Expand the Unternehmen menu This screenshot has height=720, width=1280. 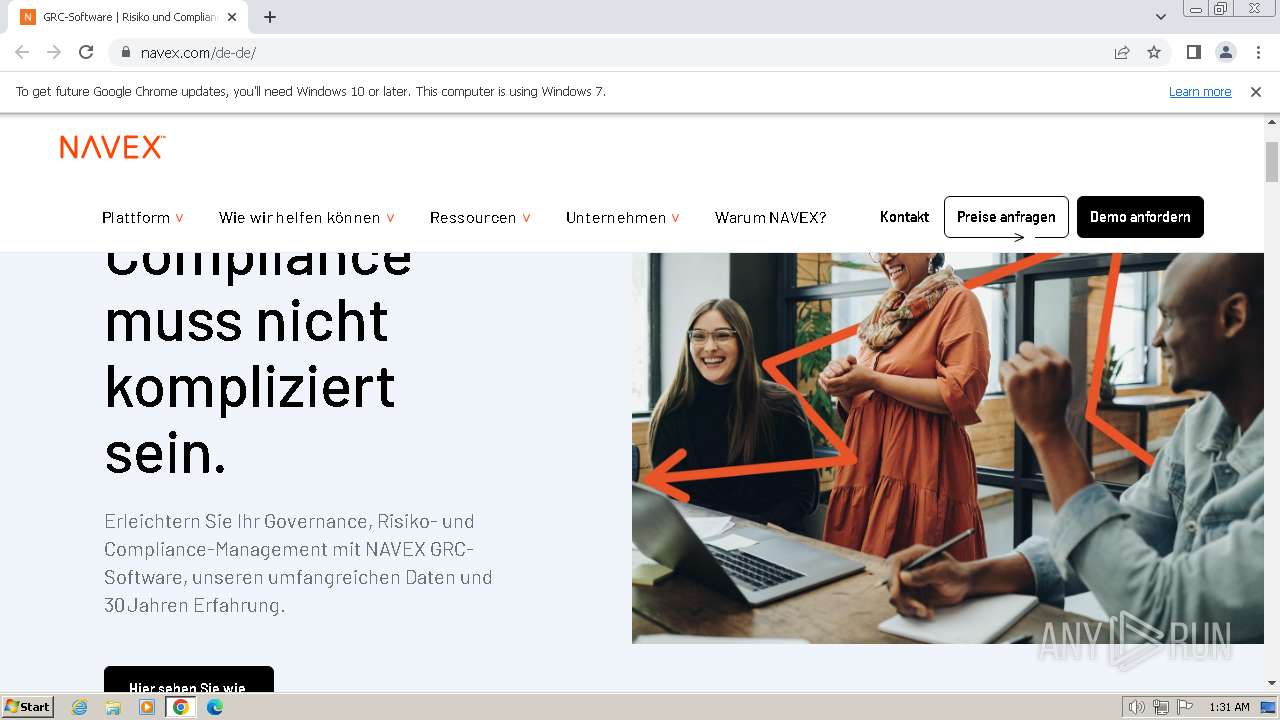(x=623, y=217)
